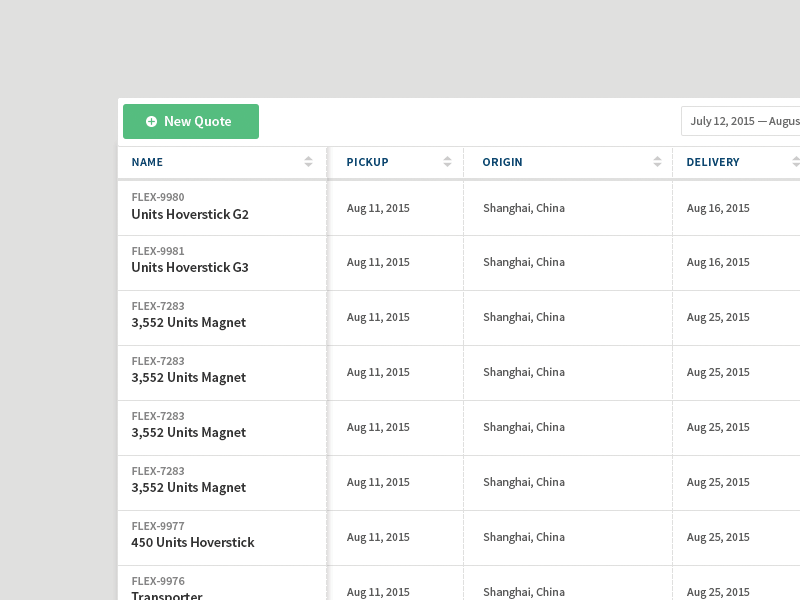Viewport: 800px width, 600px height.
Task: Create a New Quote
Action: pyautogui.click(x=191, y=122)
